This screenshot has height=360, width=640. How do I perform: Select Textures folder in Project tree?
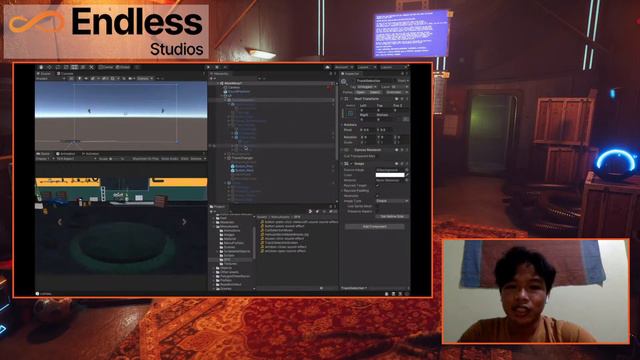pyautogui.click(x=229, y=264)
